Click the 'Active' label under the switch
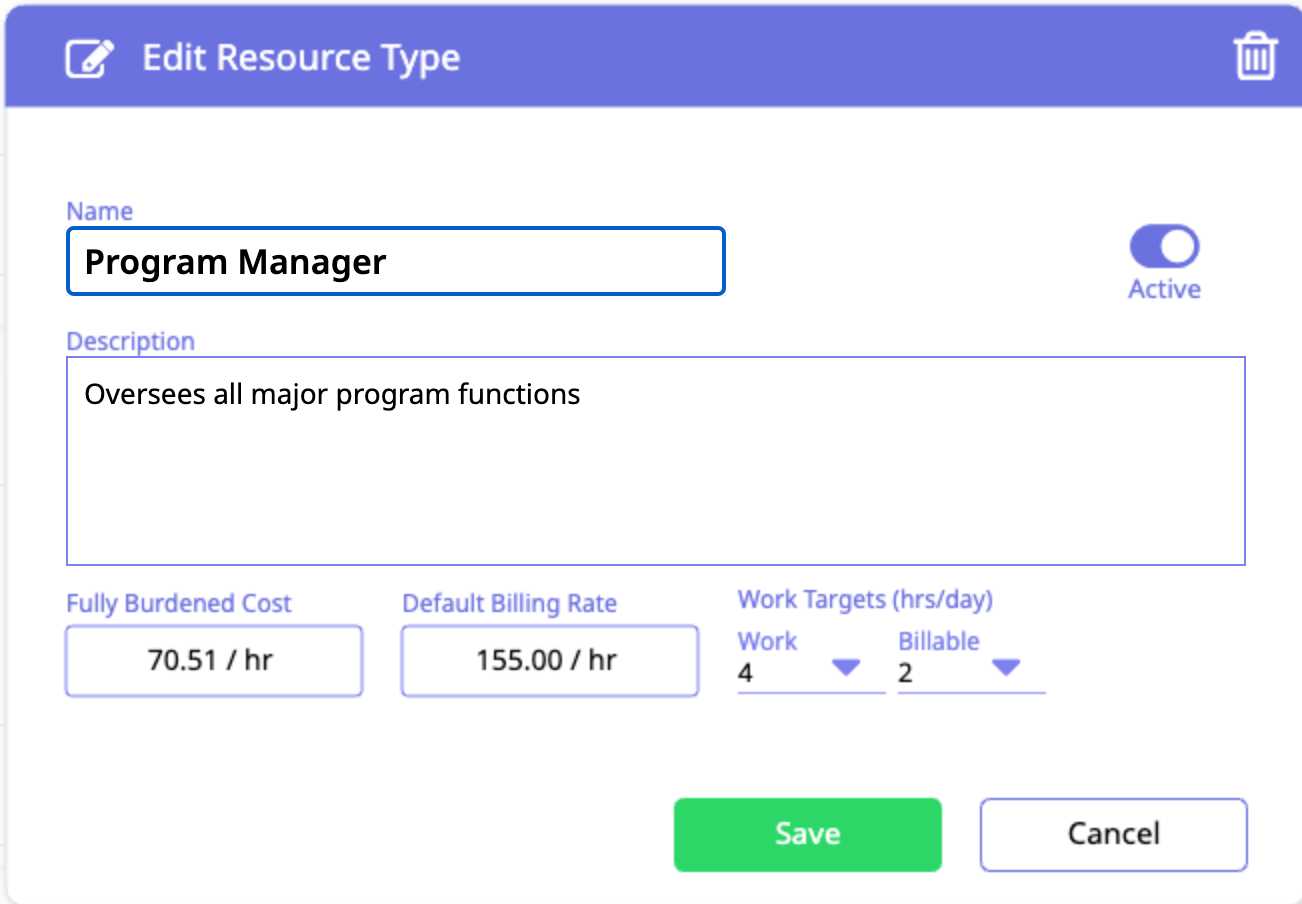The image size is (1302, 904). click(x=1164, y=290)
